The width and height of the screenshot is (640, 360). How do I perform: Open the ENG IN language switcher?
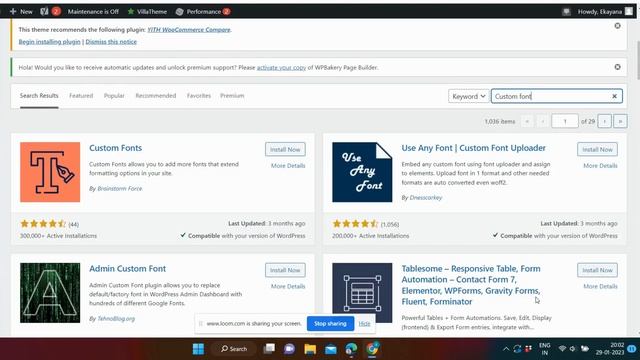coord(544,349)
